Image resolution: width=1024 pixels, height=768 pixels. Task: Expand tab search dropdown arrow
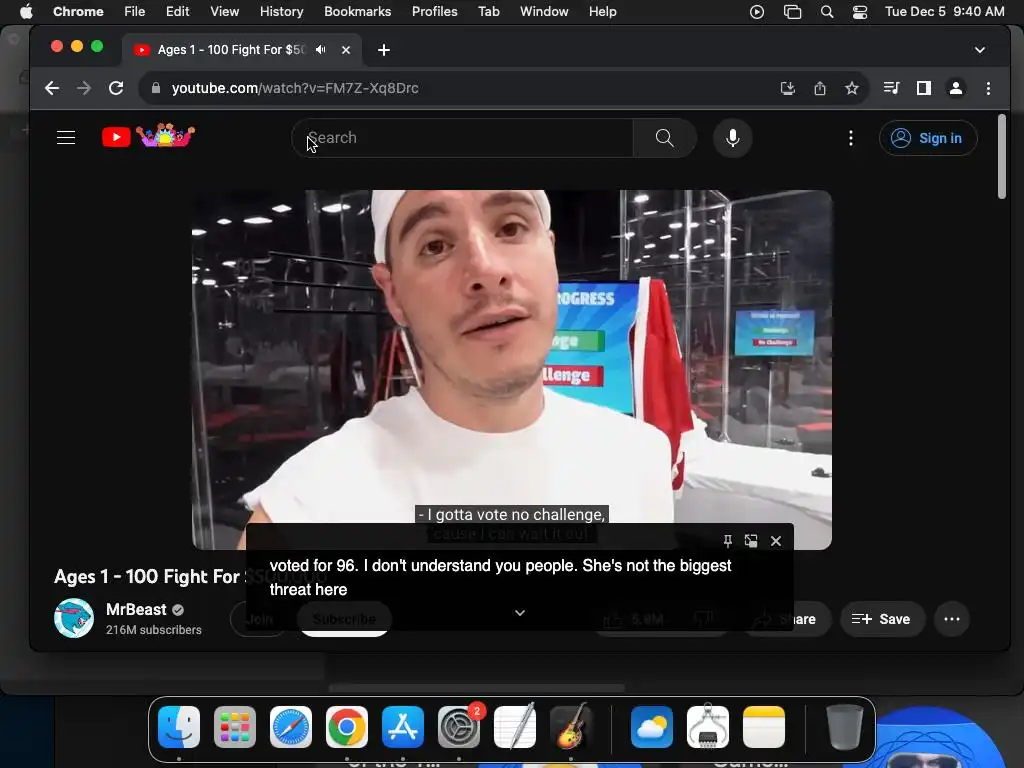point(980,50)
